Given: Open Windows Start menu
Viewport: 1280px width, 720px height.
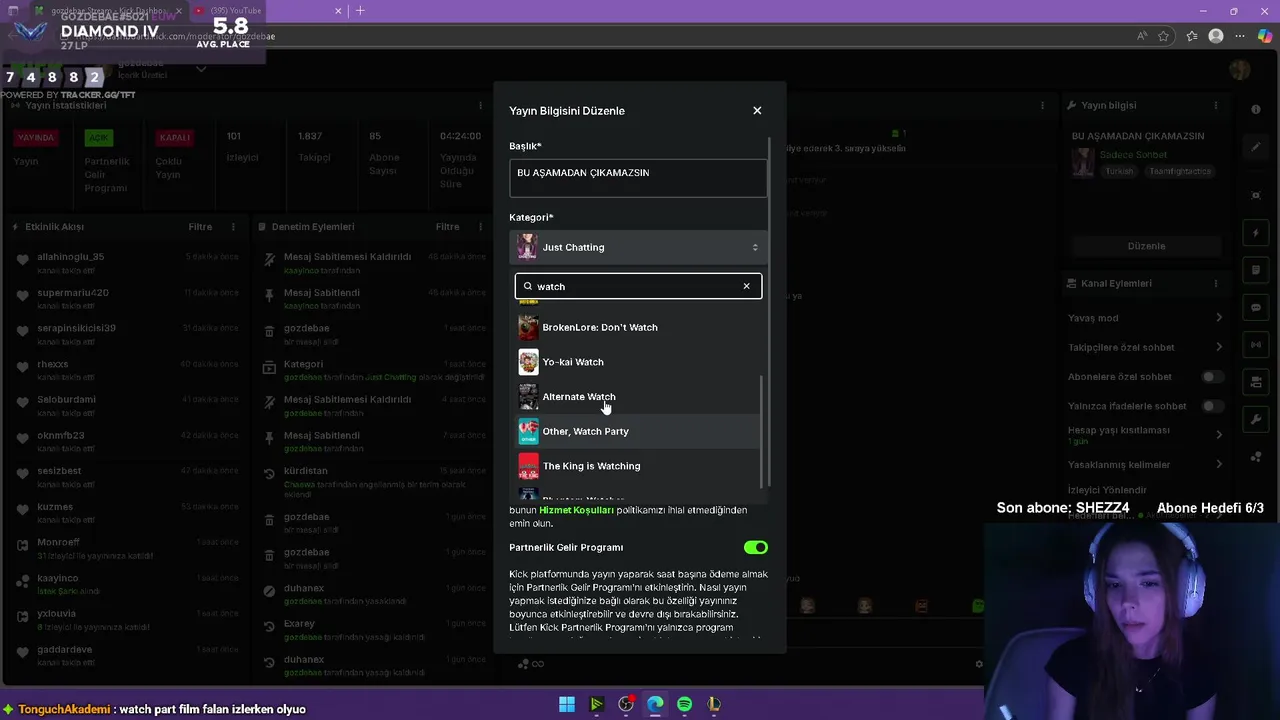Looking at the screenshot, I should pyautogui.click(x=567, y=704).
